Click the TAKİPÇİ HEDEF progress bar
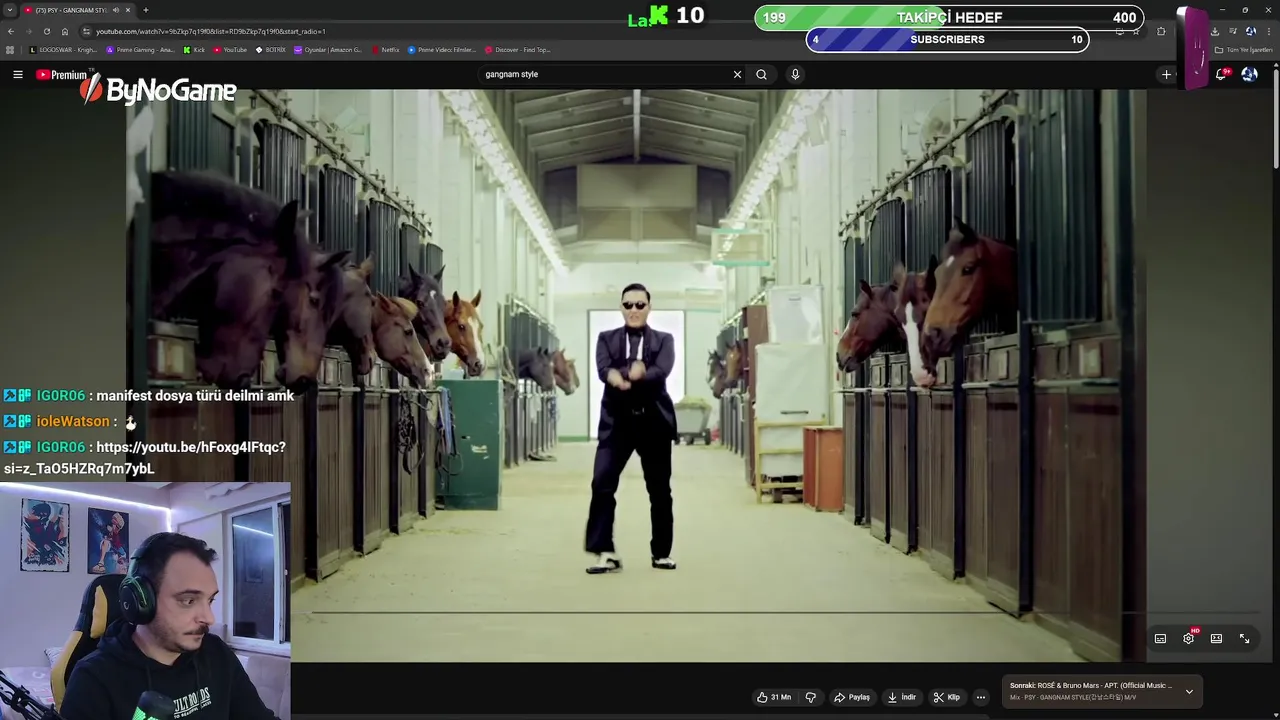This screenshot has height=720, width=1280. [x=949, y=17]
